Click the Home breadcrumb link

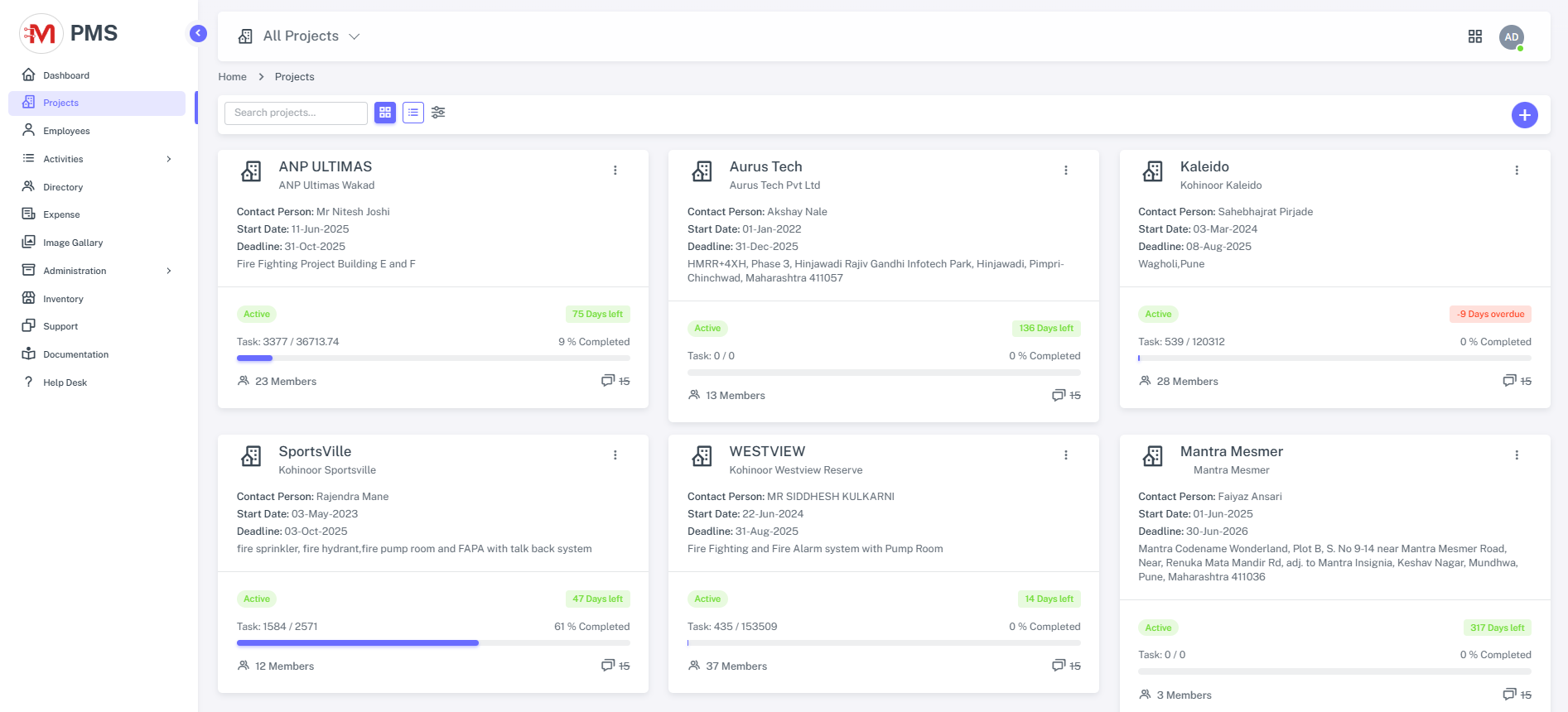232,77
